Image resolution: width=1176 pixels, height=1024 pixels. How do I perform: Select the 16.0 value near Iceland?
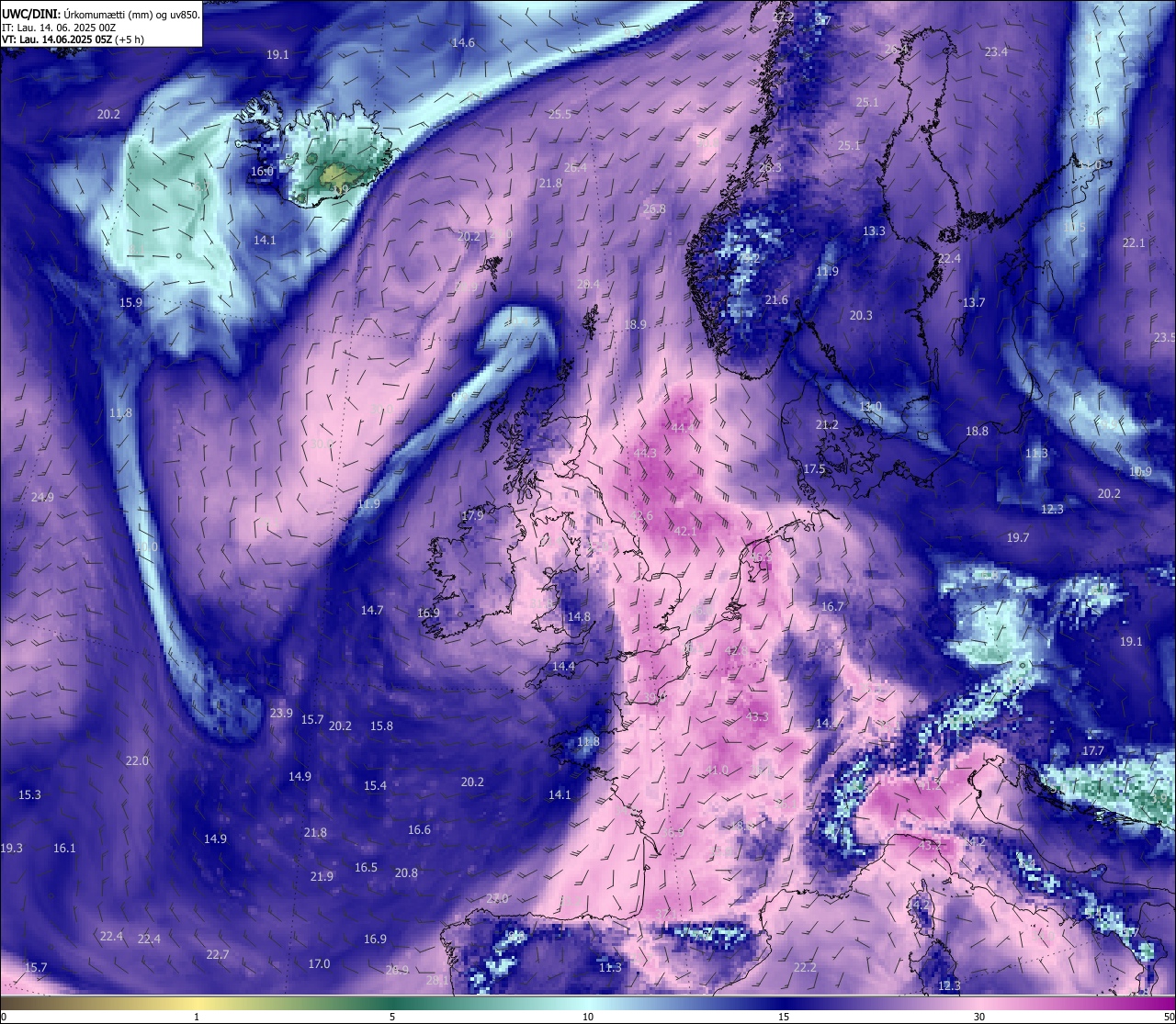(263, 171)
